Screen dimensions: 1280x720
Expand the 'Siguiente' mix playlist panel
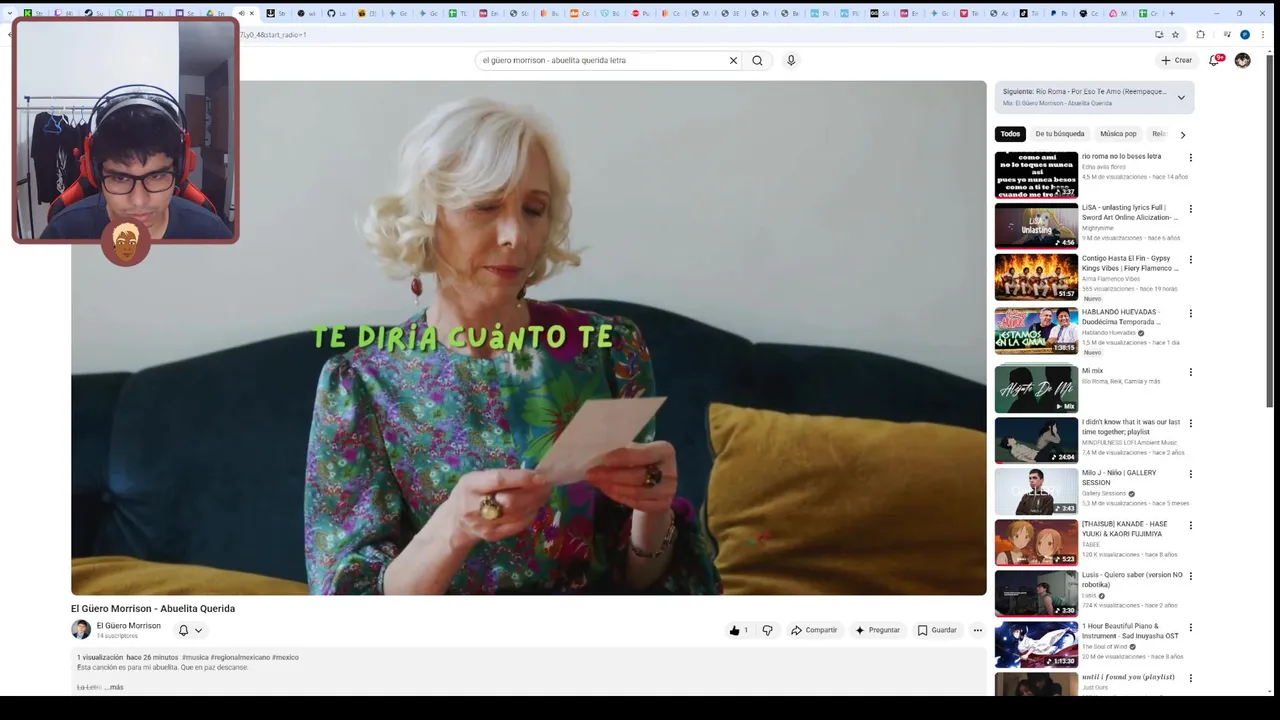click(1181, 97)
